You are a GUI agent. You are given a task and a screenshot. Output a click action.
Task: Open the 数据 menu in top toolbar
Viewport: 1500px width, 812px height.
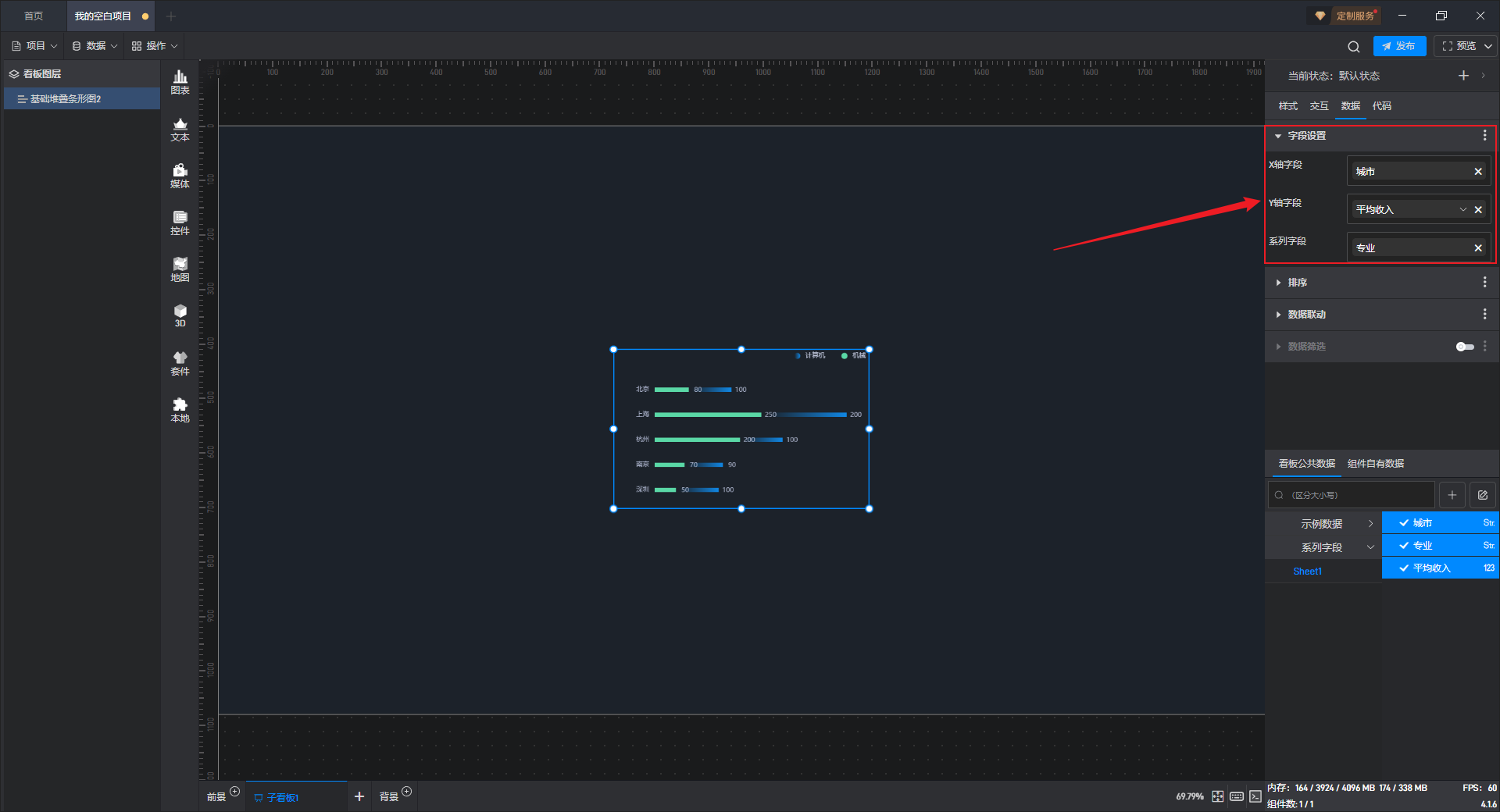(x=95, y=46)
